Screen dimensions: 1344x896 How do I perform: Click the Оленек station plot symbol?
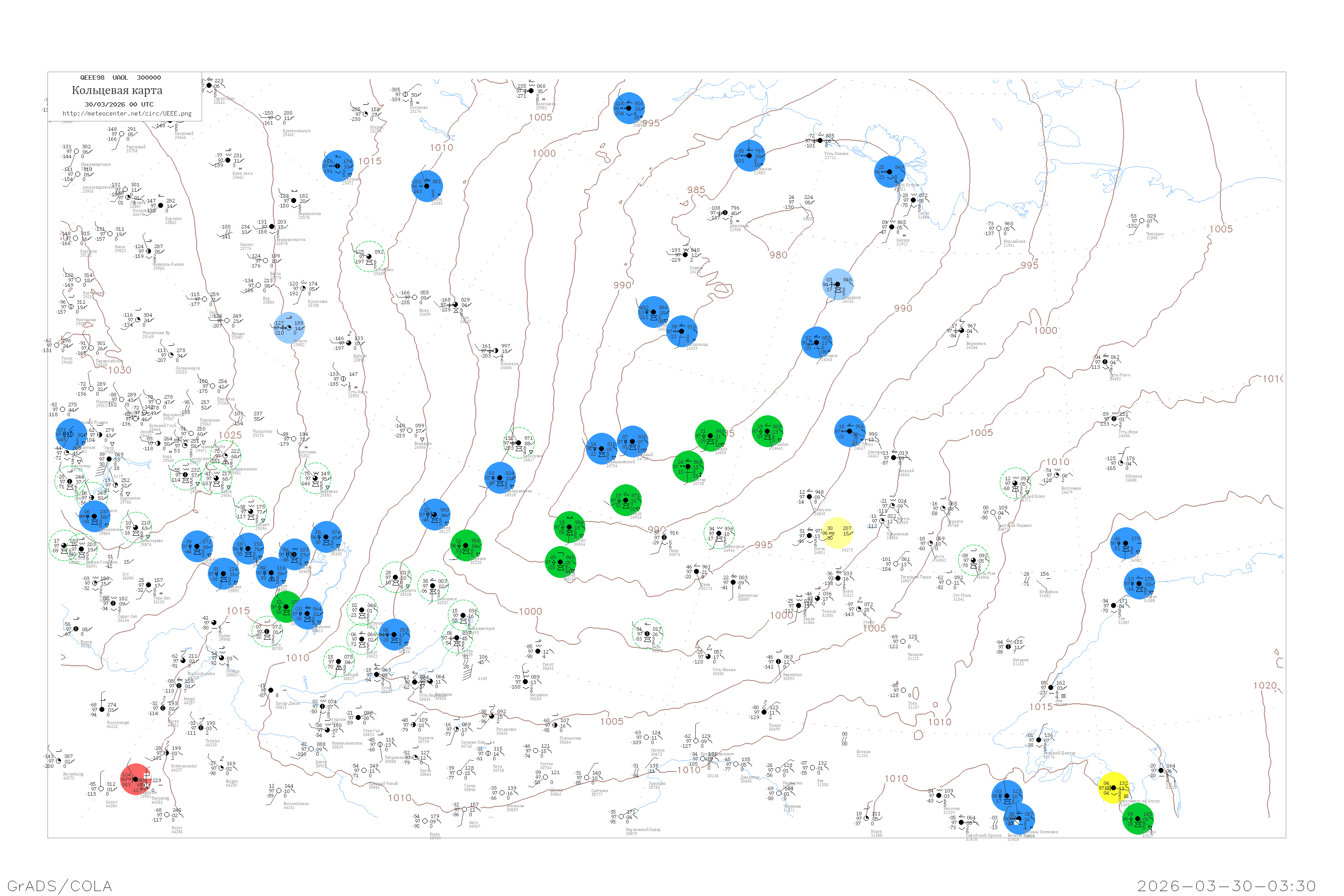point(685,255)
